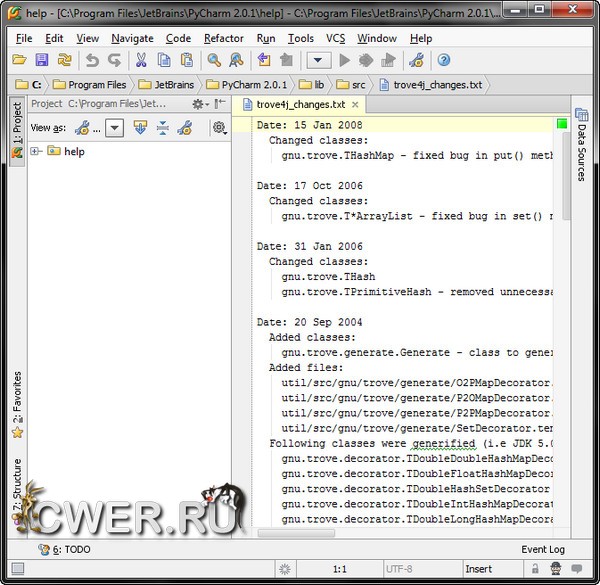Open the VCS menu
The width and height of the screenshot is (600, 585).
click(336, 38)
